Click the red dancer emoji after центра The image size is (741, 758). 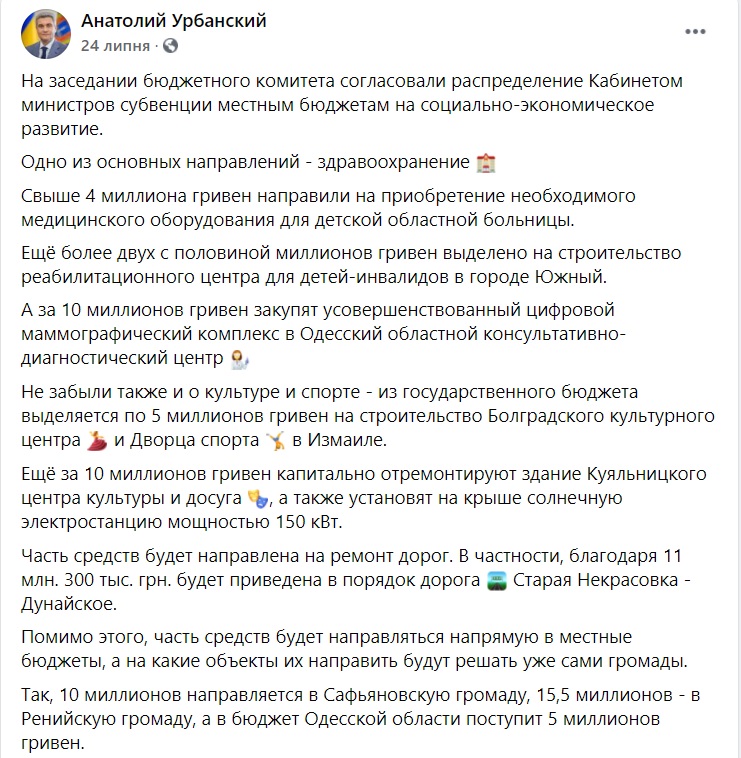97,441
